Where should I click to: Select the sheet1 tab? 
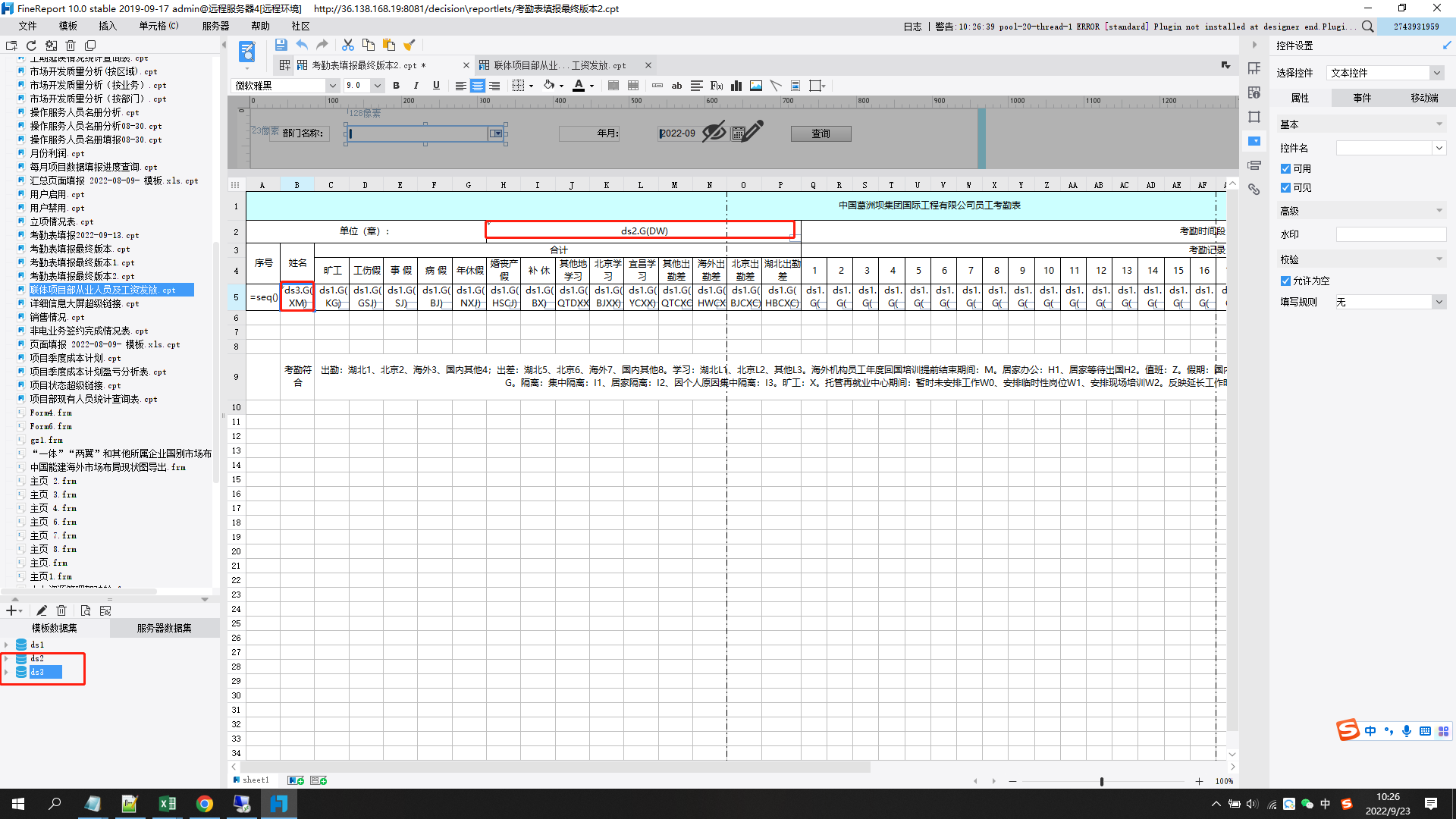(251, 780)
